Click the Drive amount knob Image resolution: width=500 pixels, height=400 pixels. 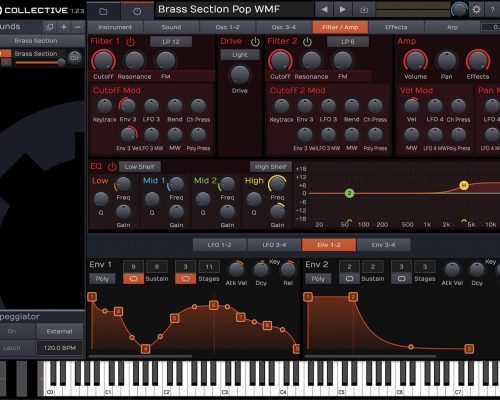(x=240, y=75)
